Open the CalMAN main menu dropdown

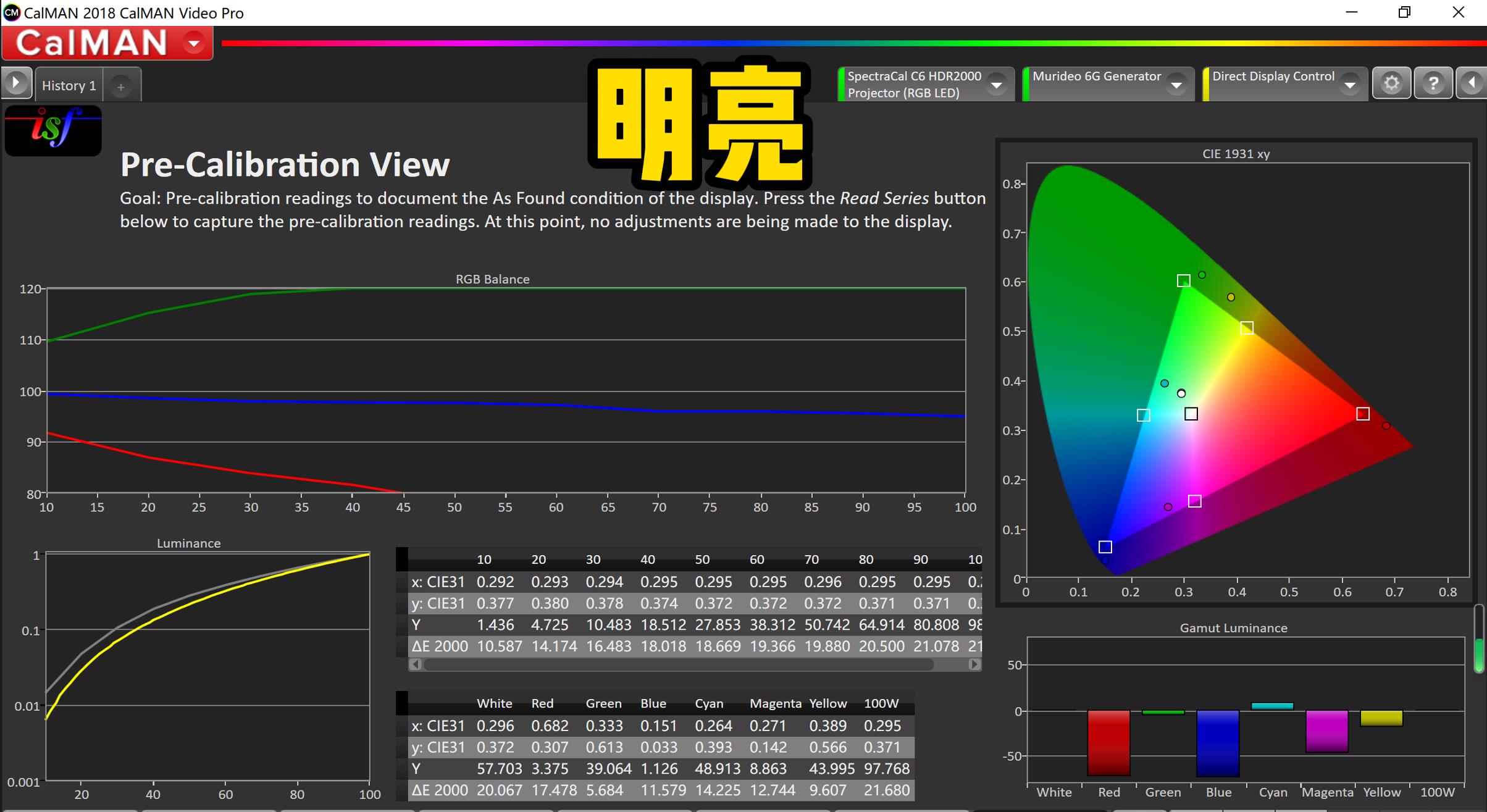click(x=193, y=42)
